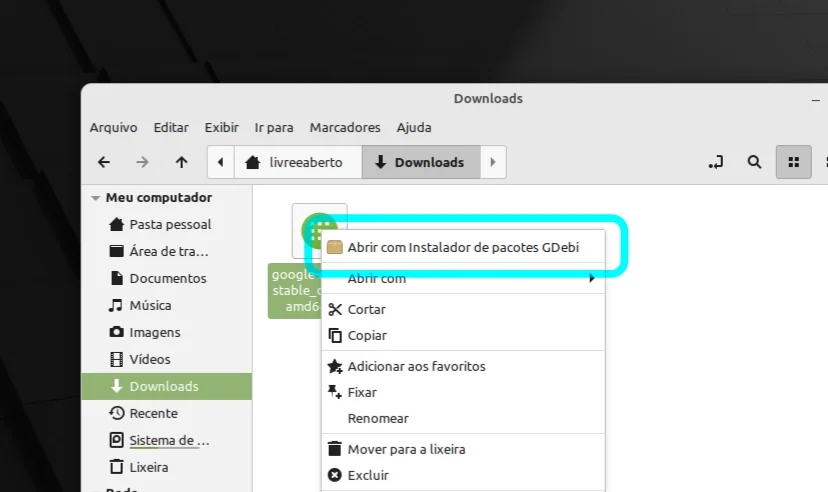This screenshot has height=492, width=828.
Task: Click the path bar left scroll arrow
Action: point(221,162)
